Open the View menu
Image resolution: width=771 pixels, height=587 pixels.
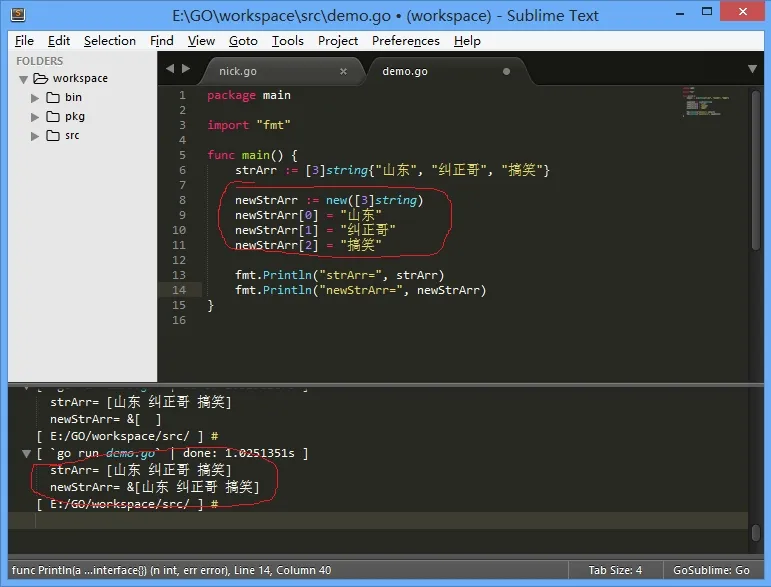point(201,41)
